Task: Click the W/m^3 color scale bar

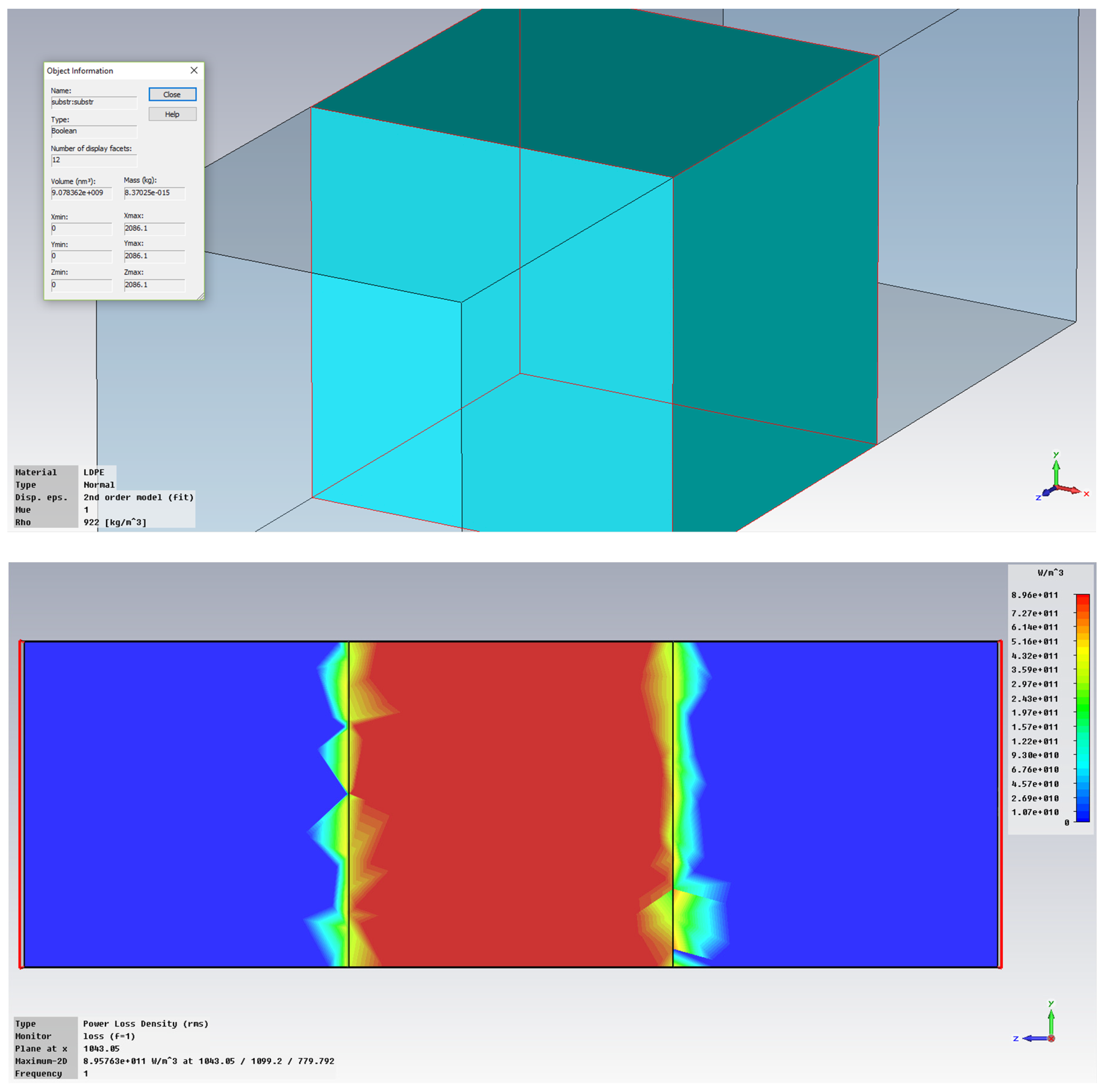Action: [1082, 708]
